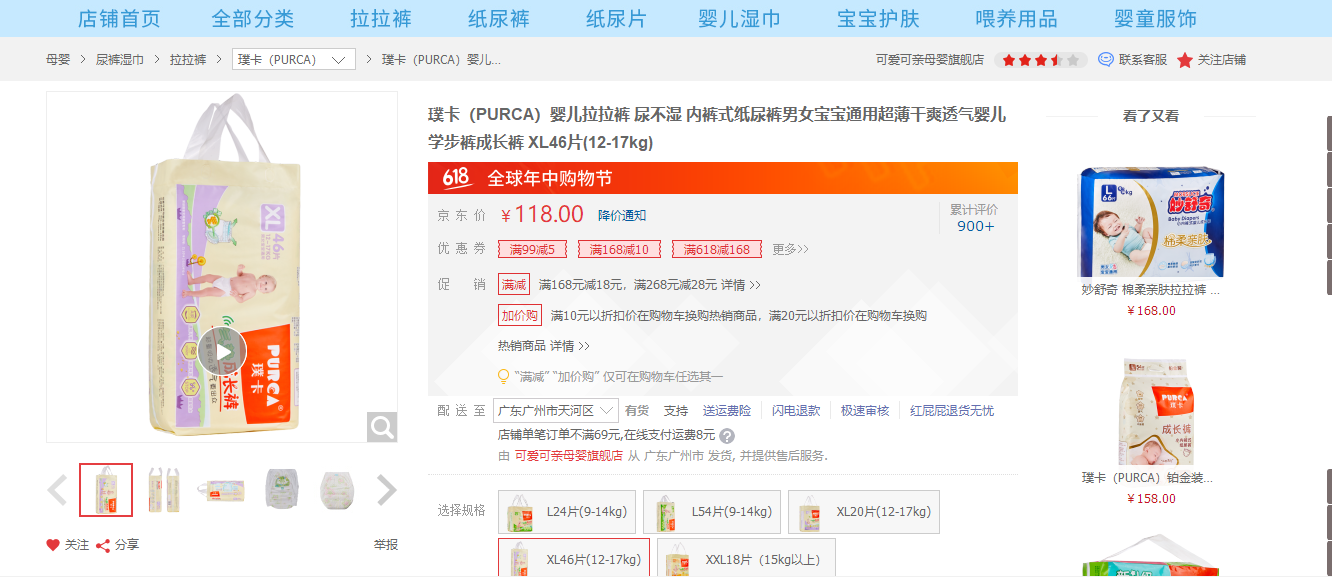Open the 全部分类 tab

[253, 18]
